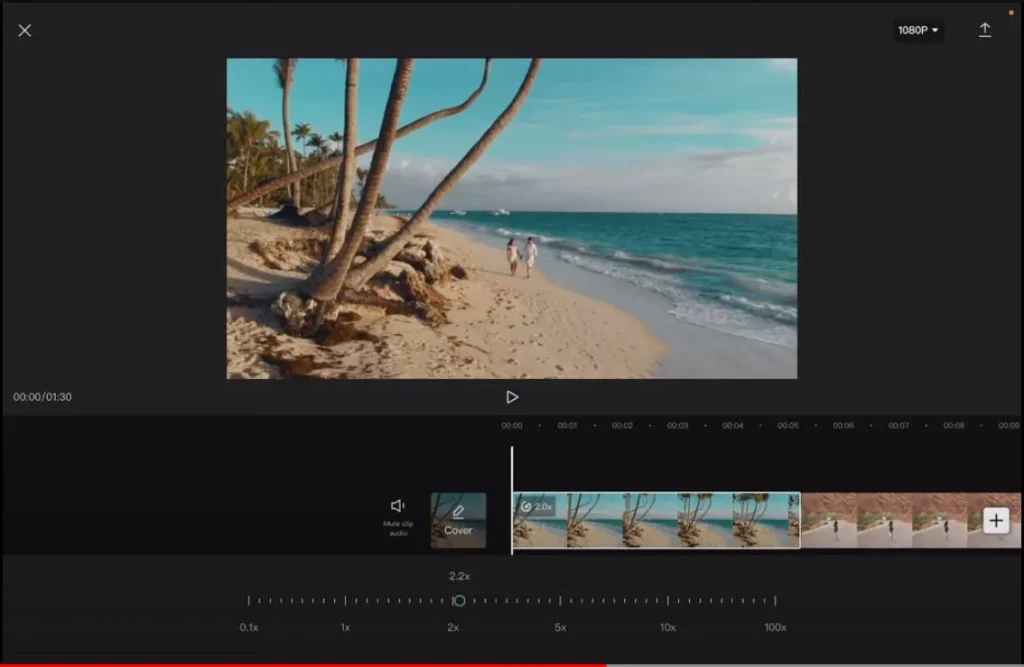Set speed to 100x on the slider
This screenshot has height=667, width=1024.
[775, 601]
